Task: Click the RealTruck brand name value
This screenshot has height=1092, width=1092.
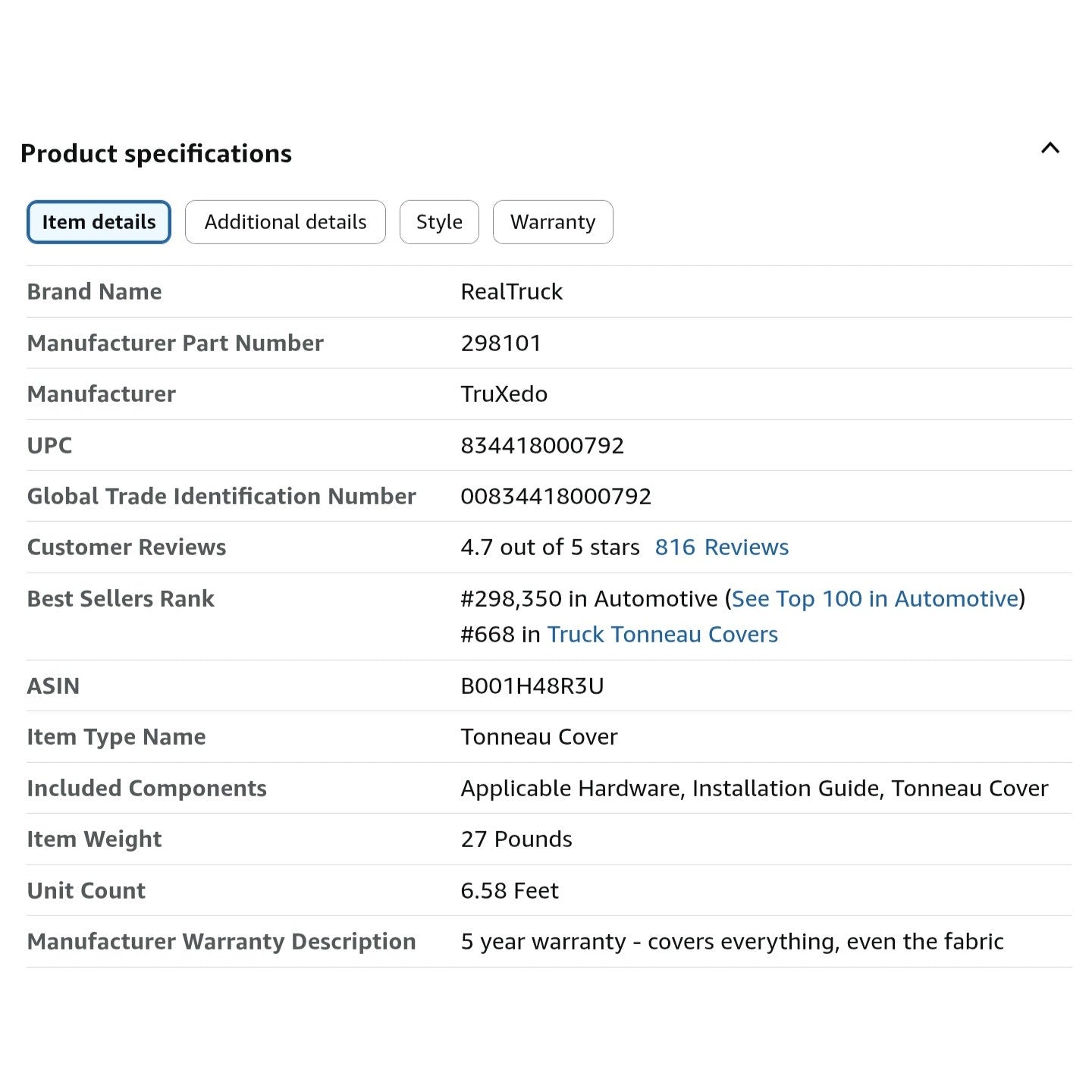Action: tap(511, 292)
